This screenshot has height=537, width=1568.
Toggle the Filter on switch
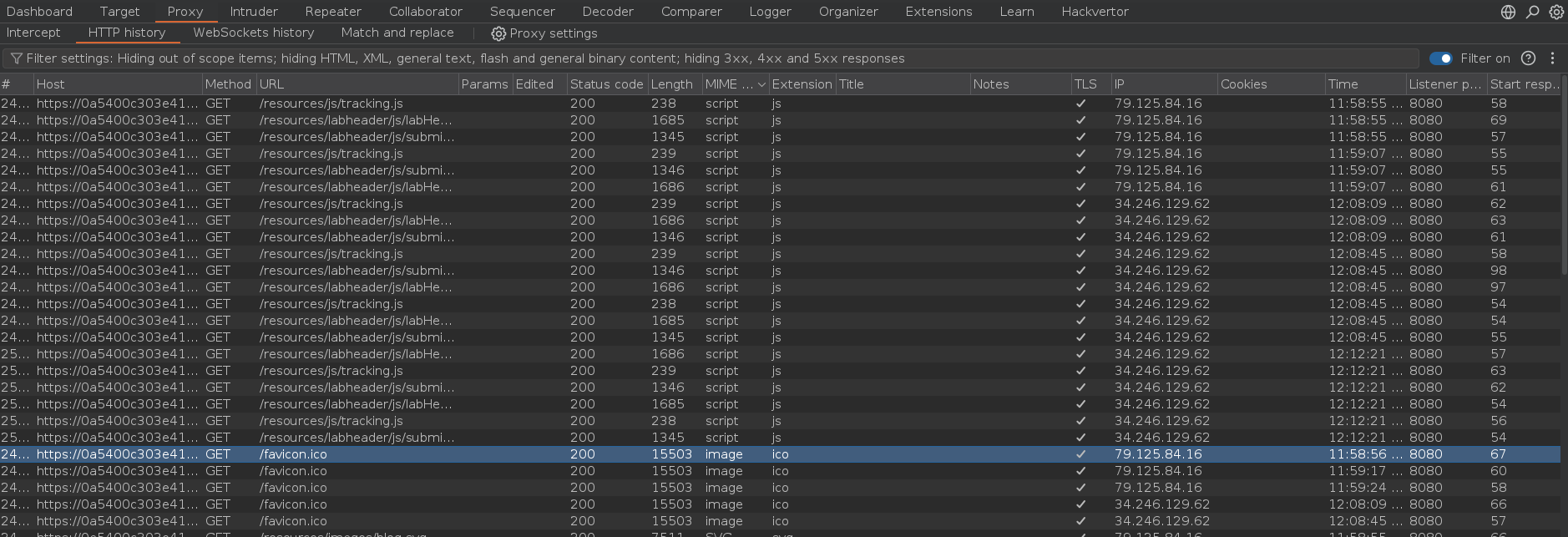pyautogui.click(x=1440, y=58)
